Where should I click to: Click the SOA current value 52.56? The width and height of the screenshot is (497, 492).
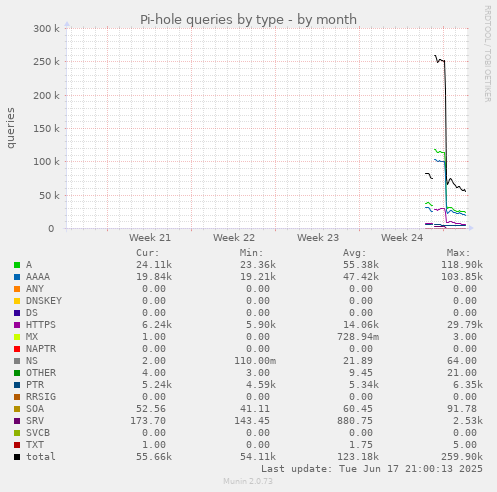click(x=151, y=409)
